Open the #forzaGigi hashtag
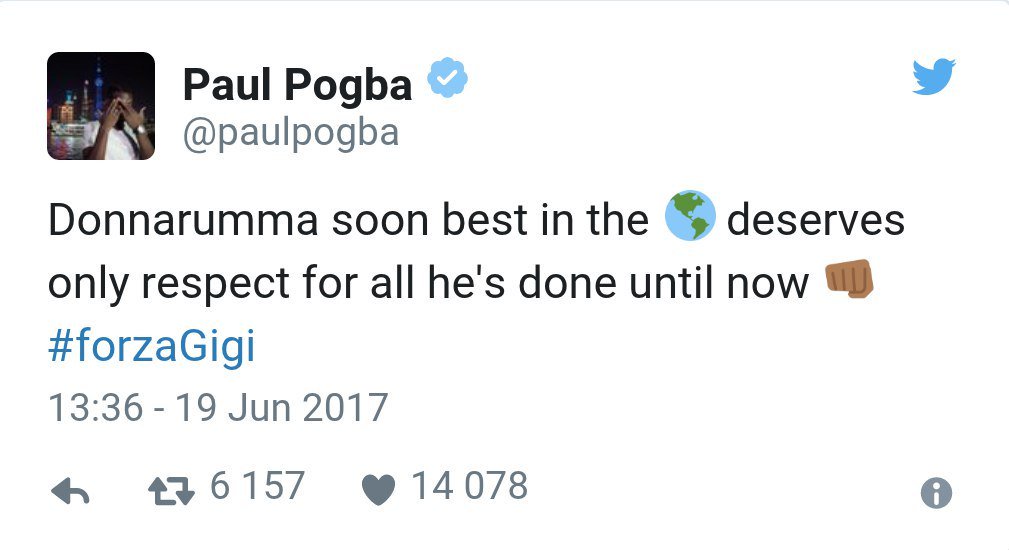This screenshot has height=550, width=1009. (152, 346)
